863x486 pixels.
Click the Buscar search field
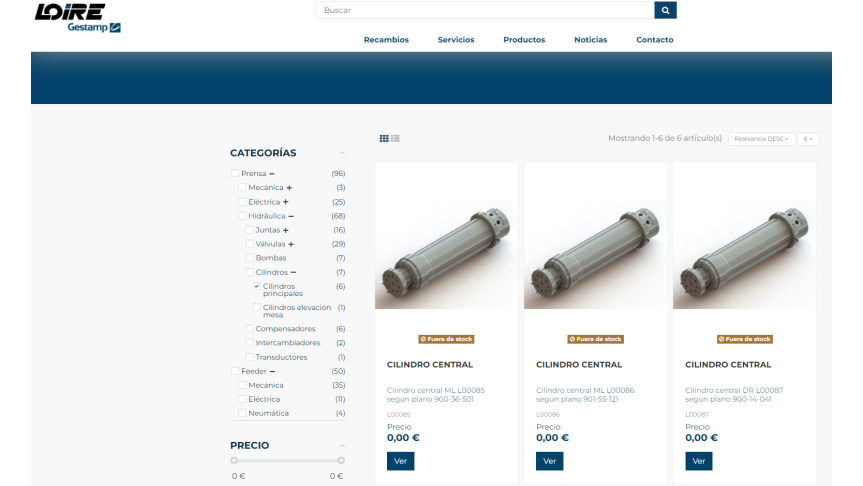coord(484,10)
